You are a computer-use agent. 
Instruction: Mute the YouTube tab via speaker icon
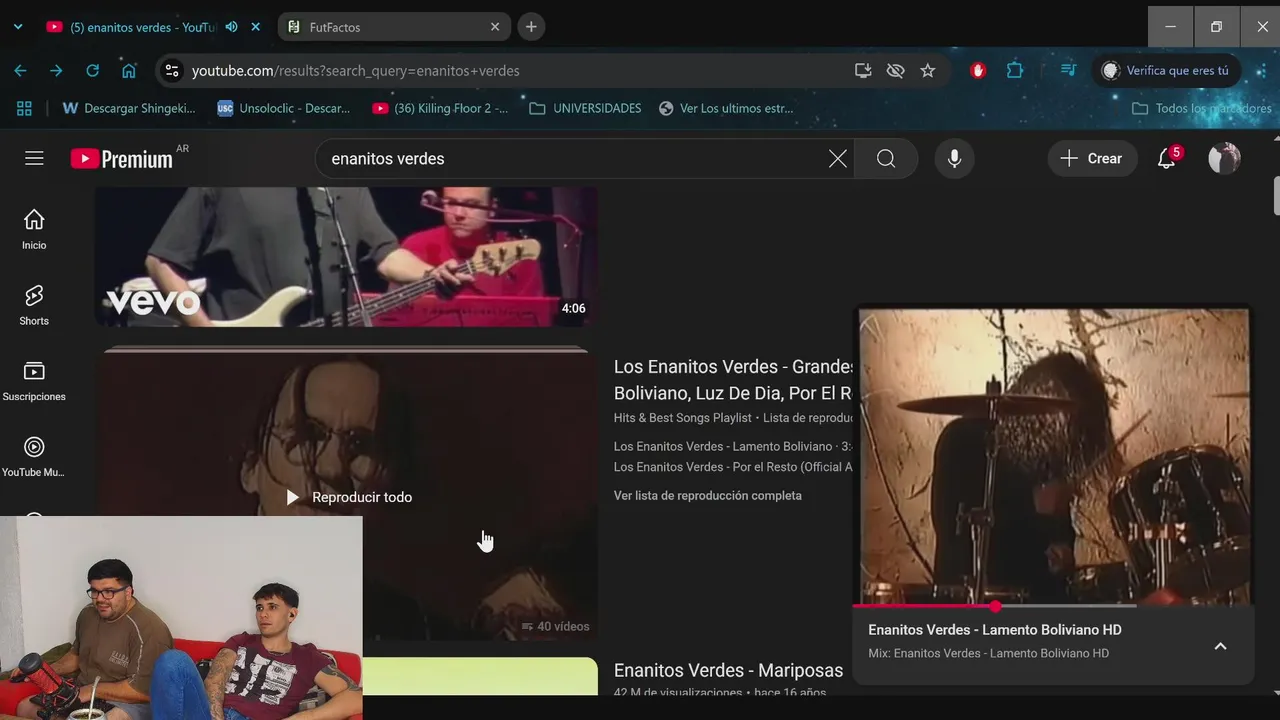(x=231, y=27)
